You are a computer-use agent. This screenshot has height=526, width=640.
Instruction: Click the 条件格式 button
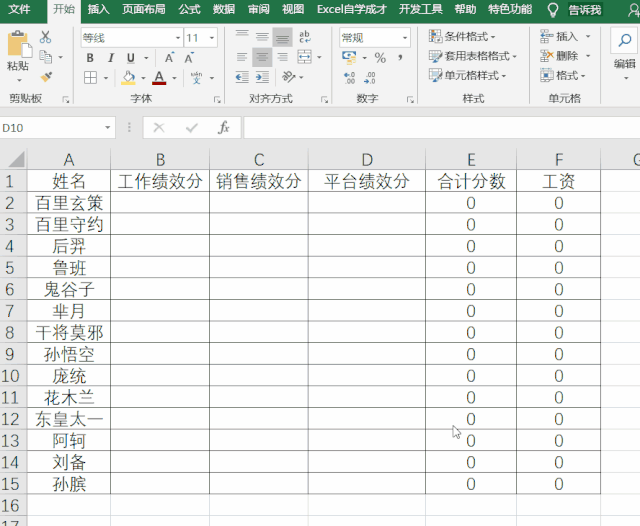467,36
